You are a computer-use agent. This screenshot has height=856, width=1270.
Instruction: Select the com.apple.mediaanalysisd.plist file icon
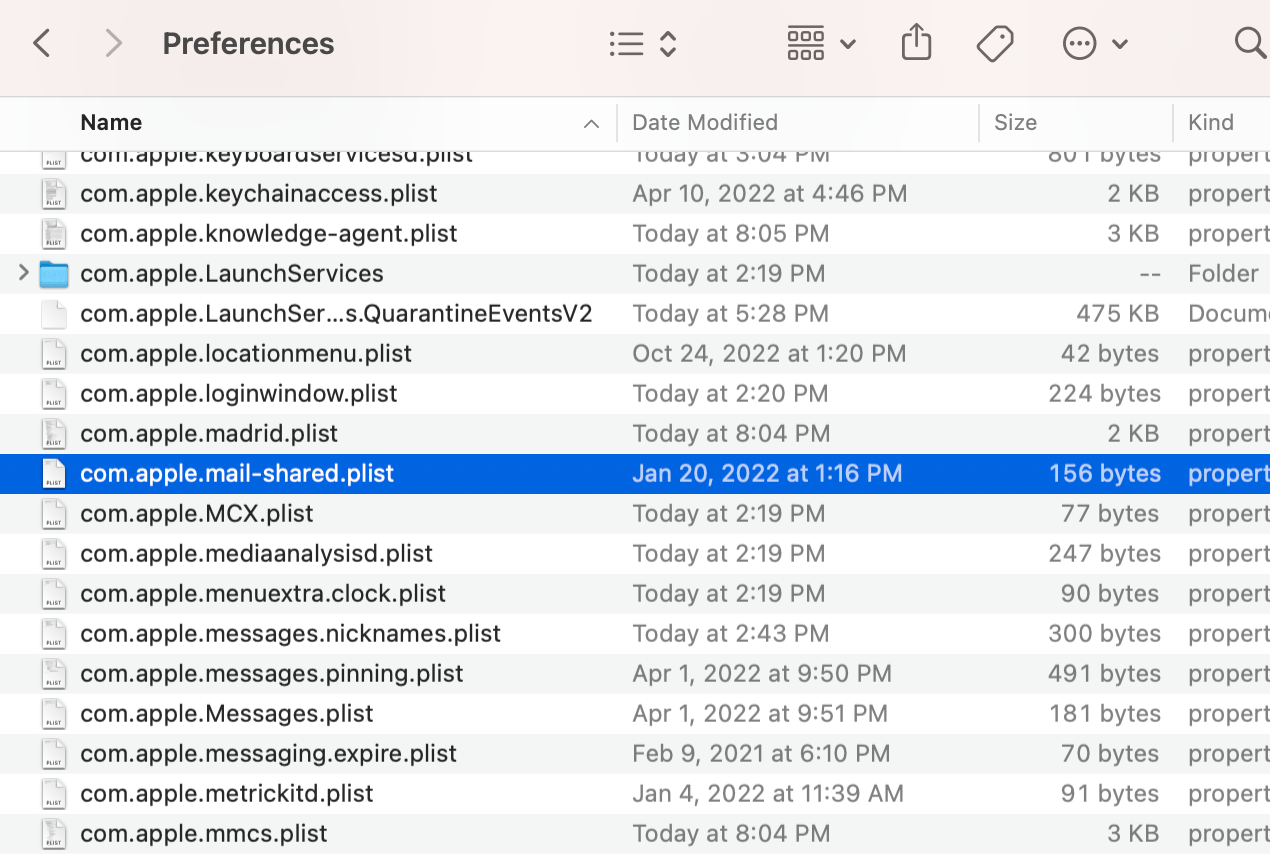(x=54, y=554)
